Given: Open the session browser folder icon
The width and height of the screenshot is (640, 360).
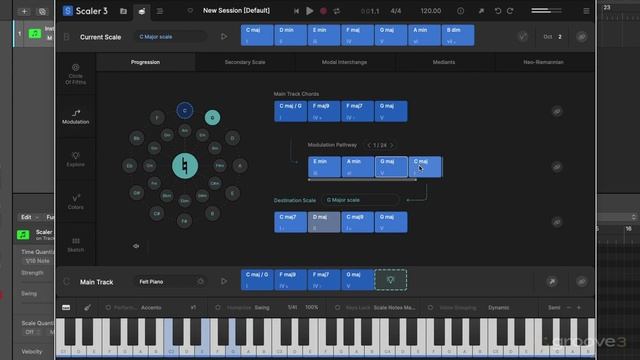Looking at the screenshot, I should coord(123,11).
